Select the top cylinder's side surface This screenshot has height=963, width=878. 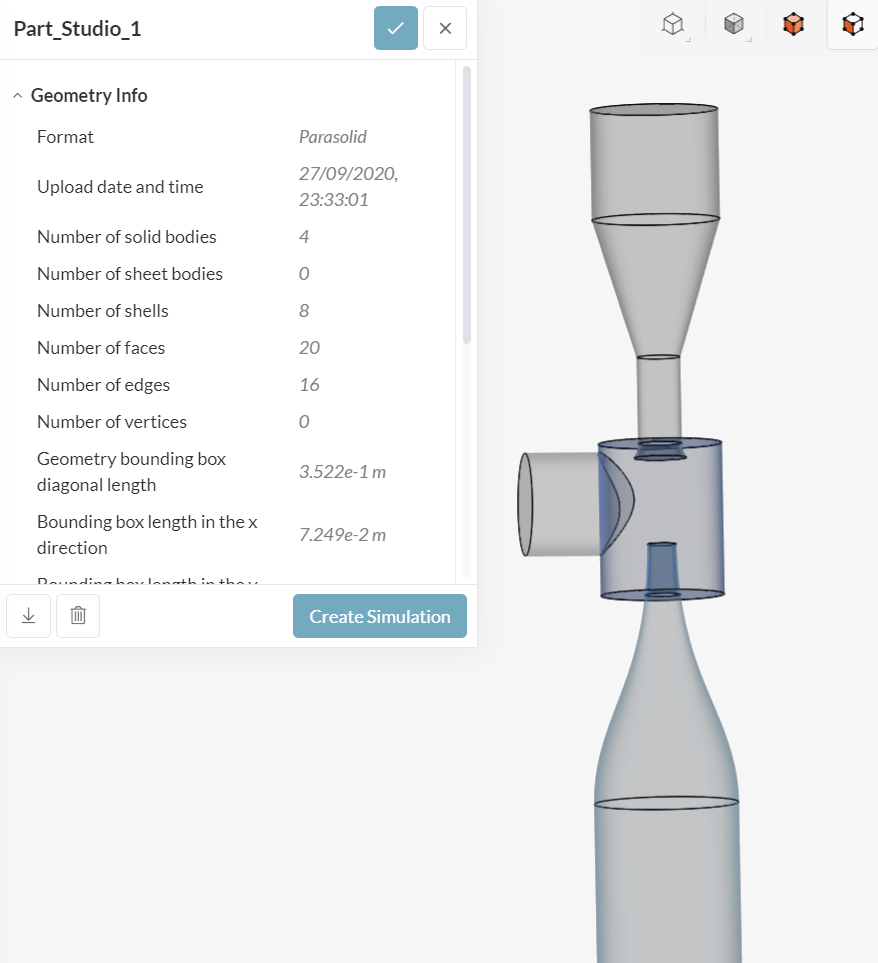(654, 165)
